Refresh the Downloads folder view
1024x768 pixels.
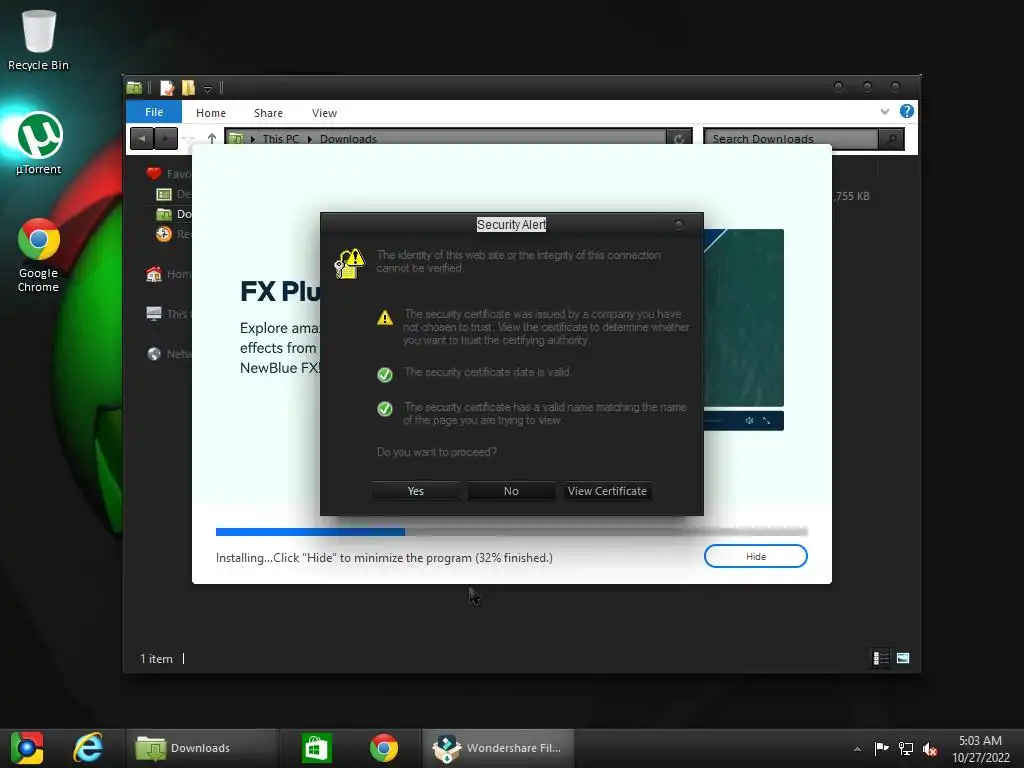(679, 138)
